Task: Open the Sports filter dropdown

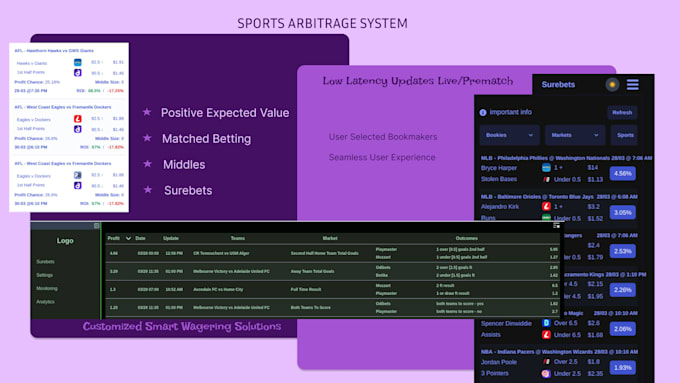Action: point(624,135)
